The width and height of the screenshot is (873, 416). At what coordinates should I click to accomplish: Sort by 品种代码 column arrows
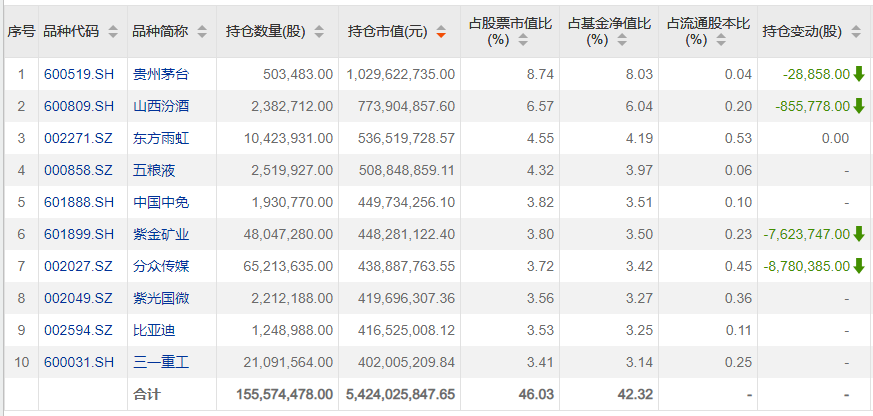click(113, 32)
